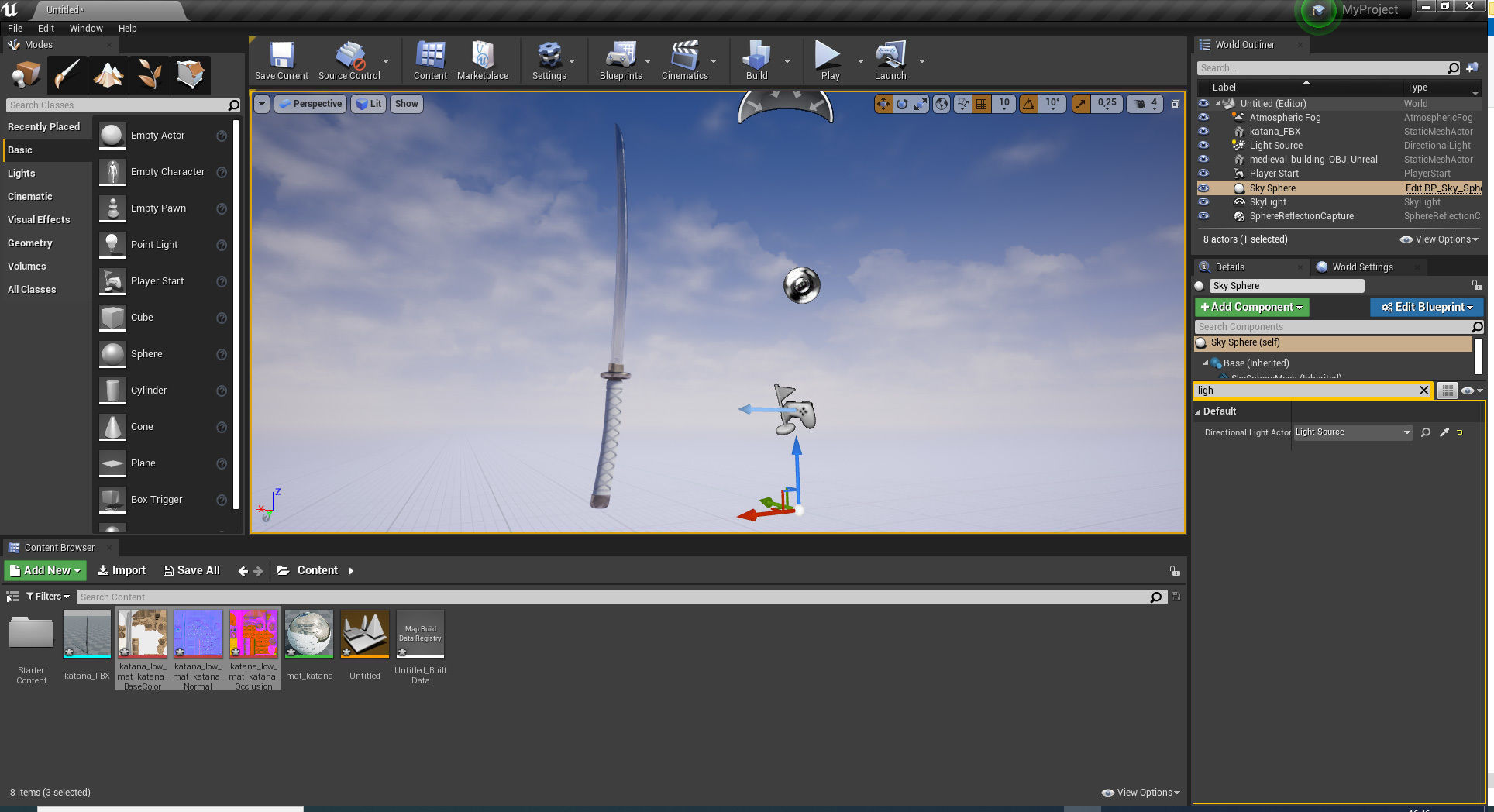Toggle visibility of Atmospheric Fog actor
Image resolution: width=1494 pixels, height=812 pixels.
coord(1203,118)
